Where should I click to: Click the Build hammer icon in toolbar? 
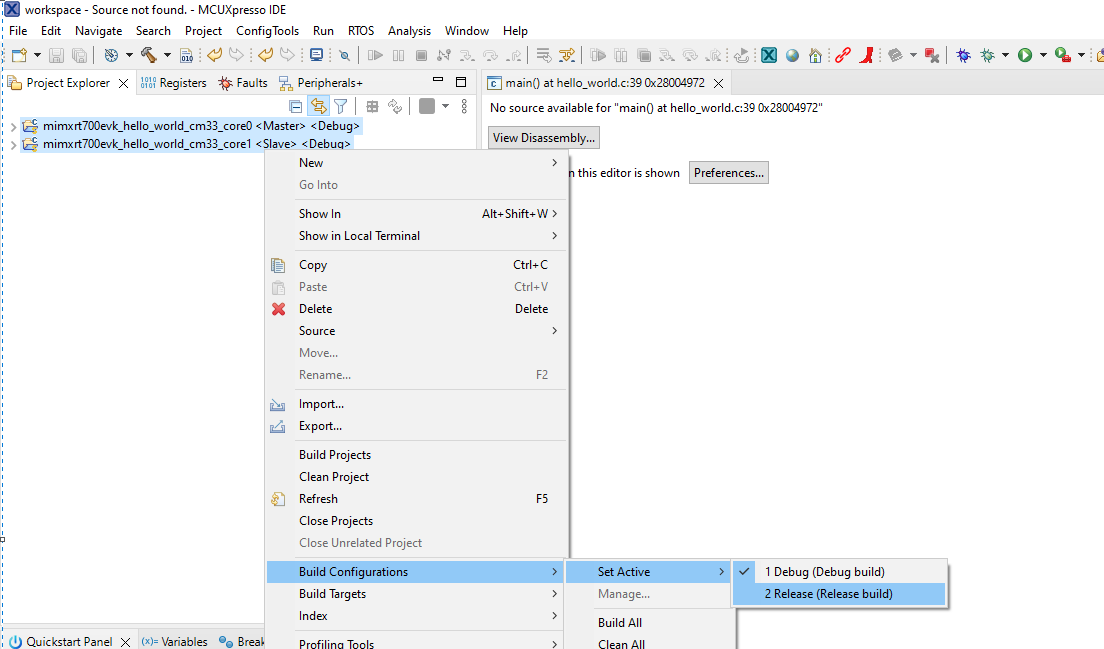click(x=149, y=55)
